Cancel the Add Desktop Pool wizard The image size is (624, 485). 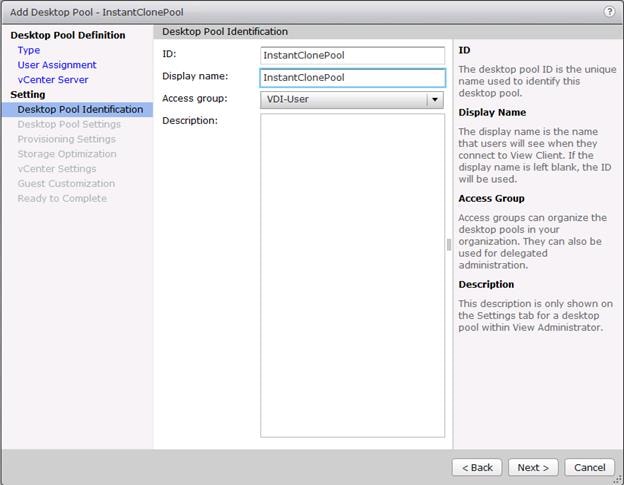[x=589, y=467]
